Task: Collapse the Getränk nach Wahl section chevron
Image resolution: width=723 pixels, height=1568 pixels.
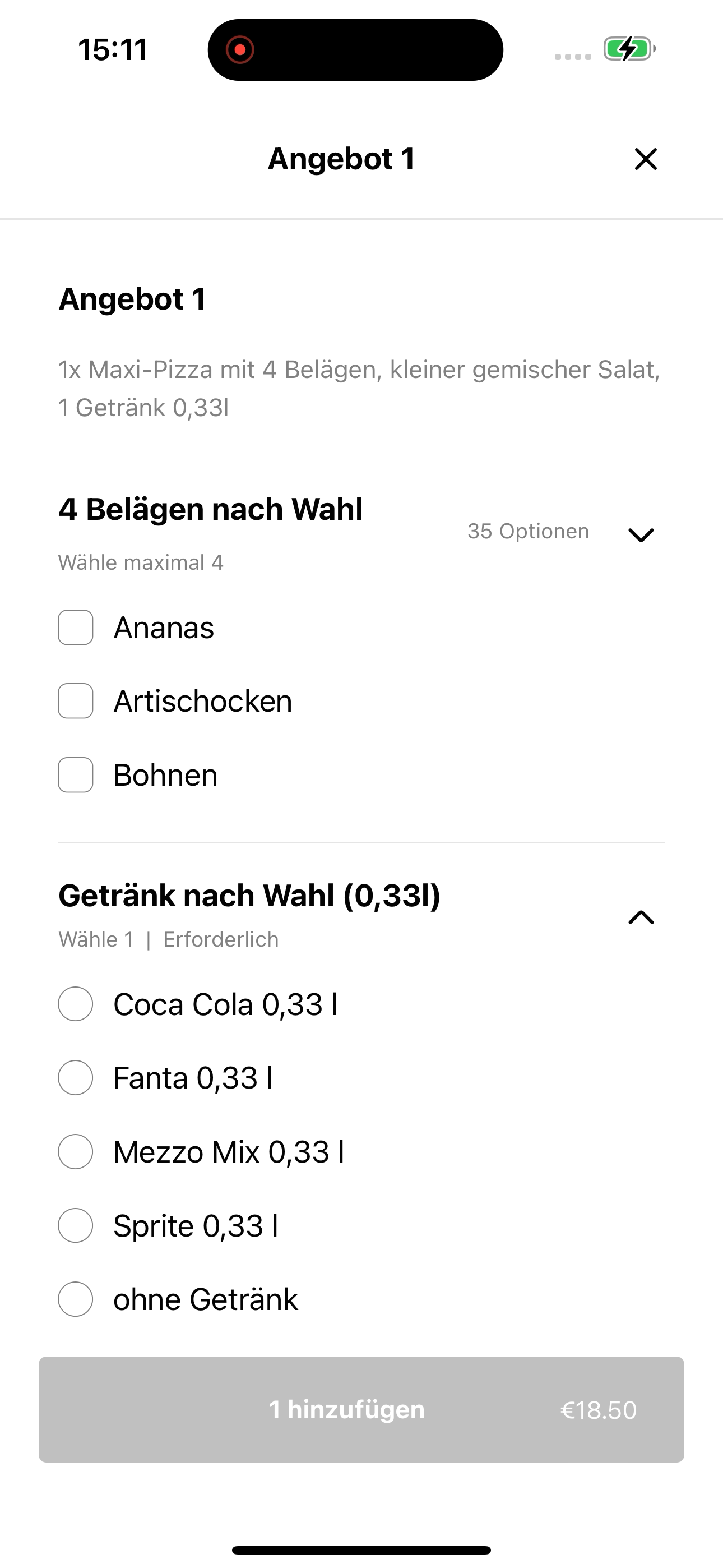Action: click(641, 917)
